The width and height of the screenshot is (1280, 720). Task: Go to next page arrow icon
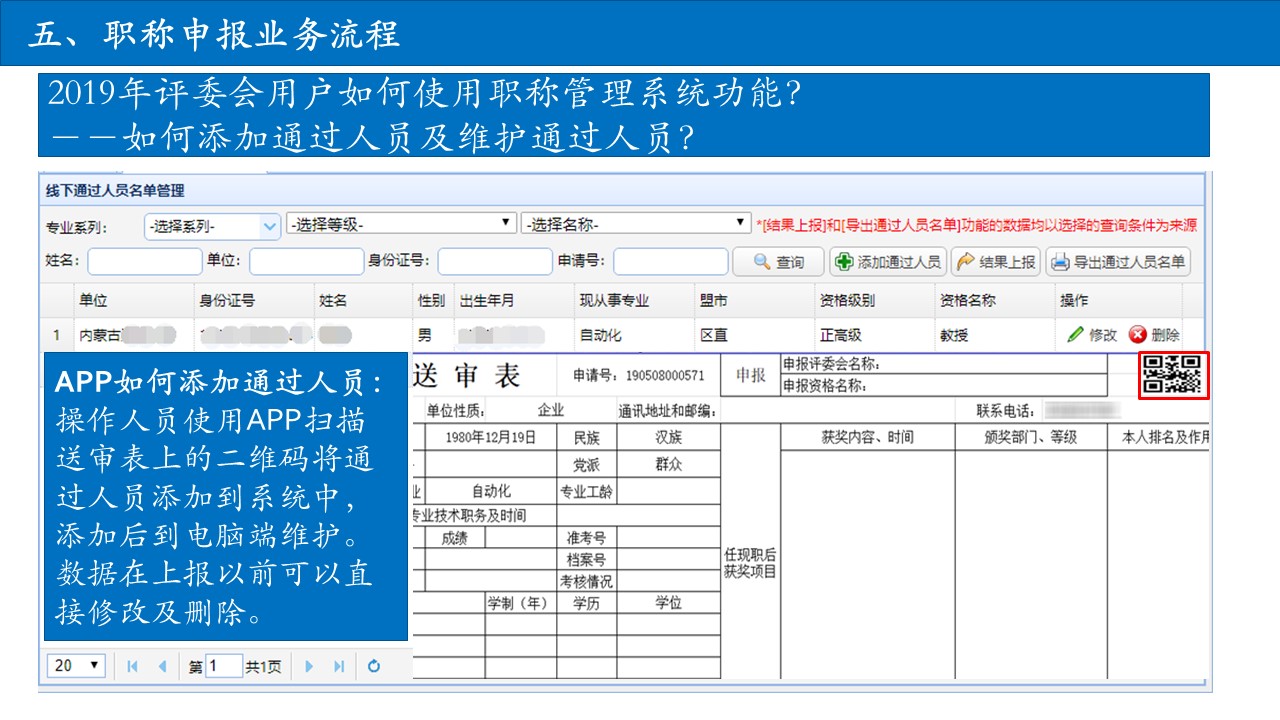pos(309,666)
